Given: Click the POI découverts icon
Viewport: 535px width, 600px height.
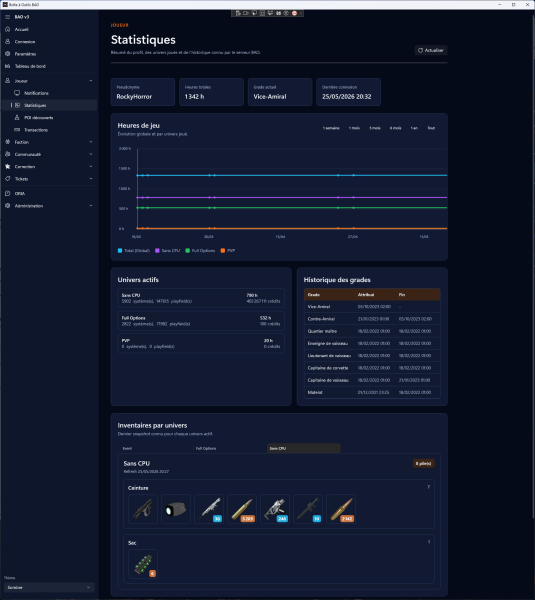Looking at the screenshot, I should pyautogui.click(x=17, y=117).
